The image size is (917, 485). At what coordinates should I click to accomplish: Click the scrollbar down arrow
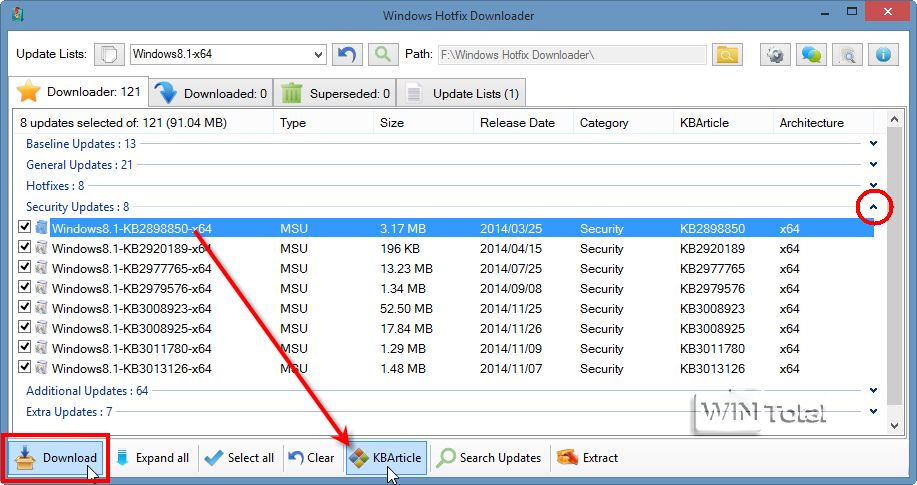pyautogui.click(x=894, y=426)
